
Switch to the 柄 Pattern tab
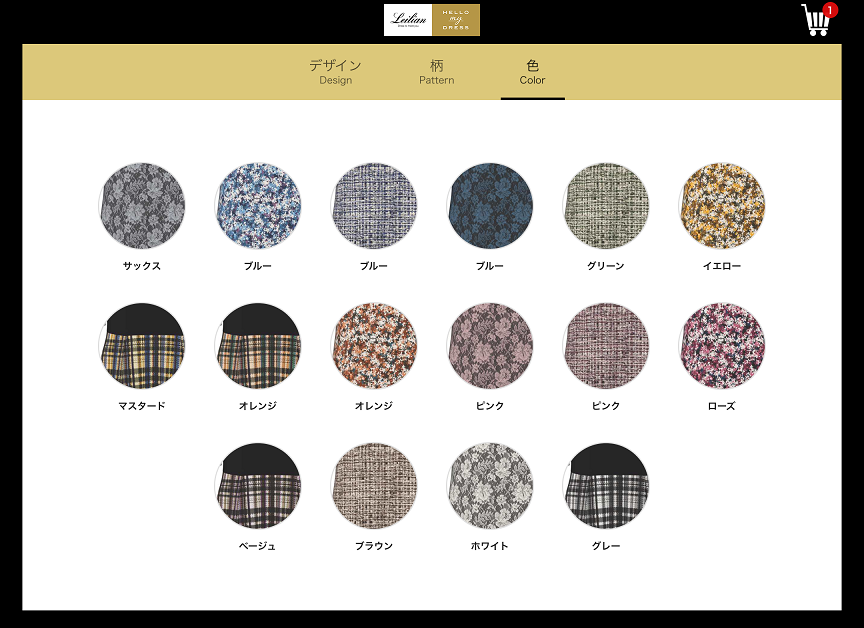click(436, 72)
